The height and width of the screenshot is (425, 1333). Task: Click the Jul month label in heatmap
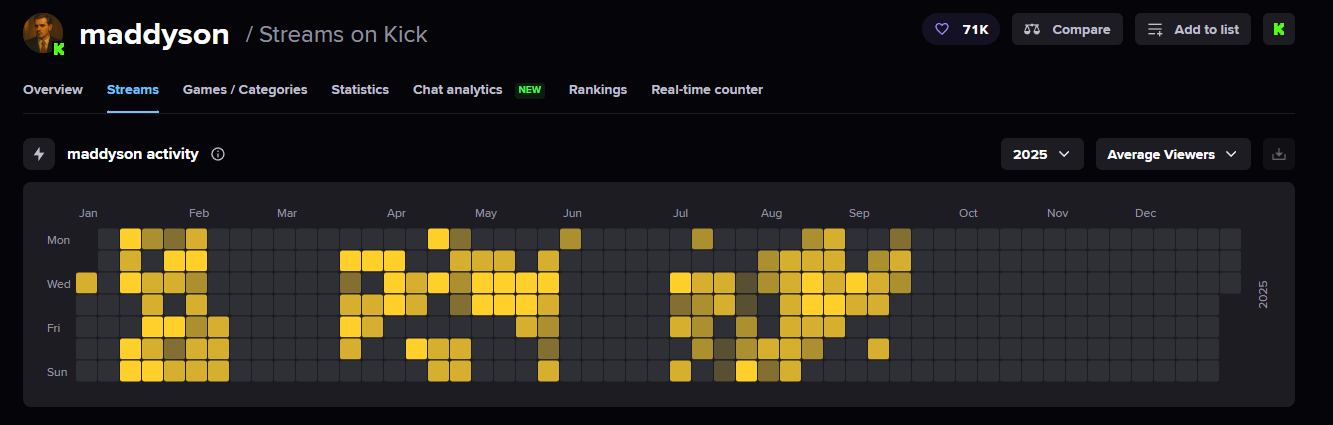680,213
